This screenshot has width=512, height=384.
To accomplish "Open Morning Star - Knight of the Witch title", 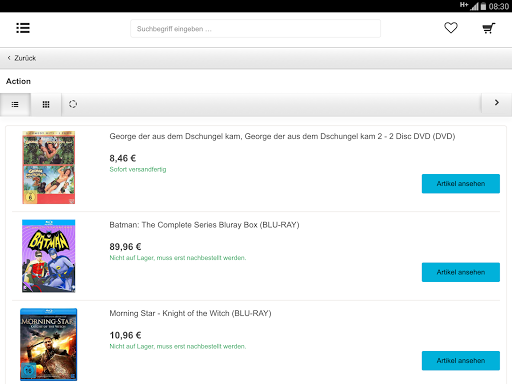I will point(190,313).
